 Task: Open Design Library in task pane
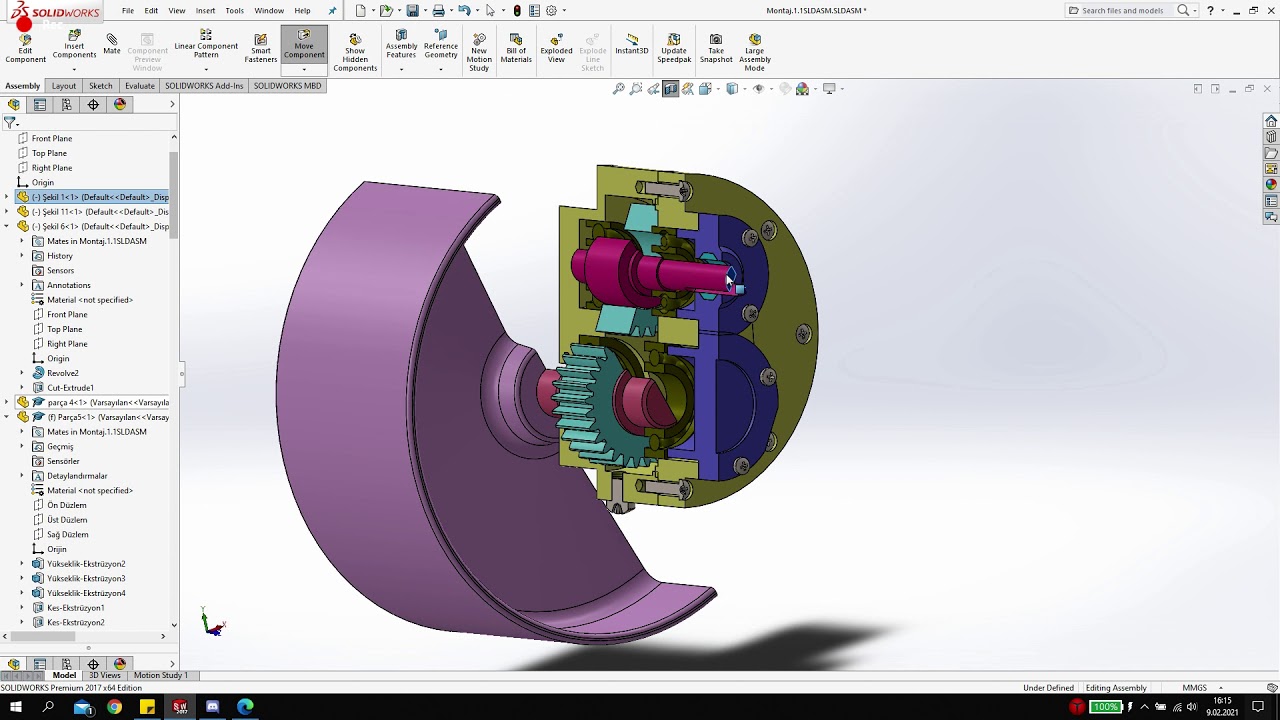click(1271, 137)
